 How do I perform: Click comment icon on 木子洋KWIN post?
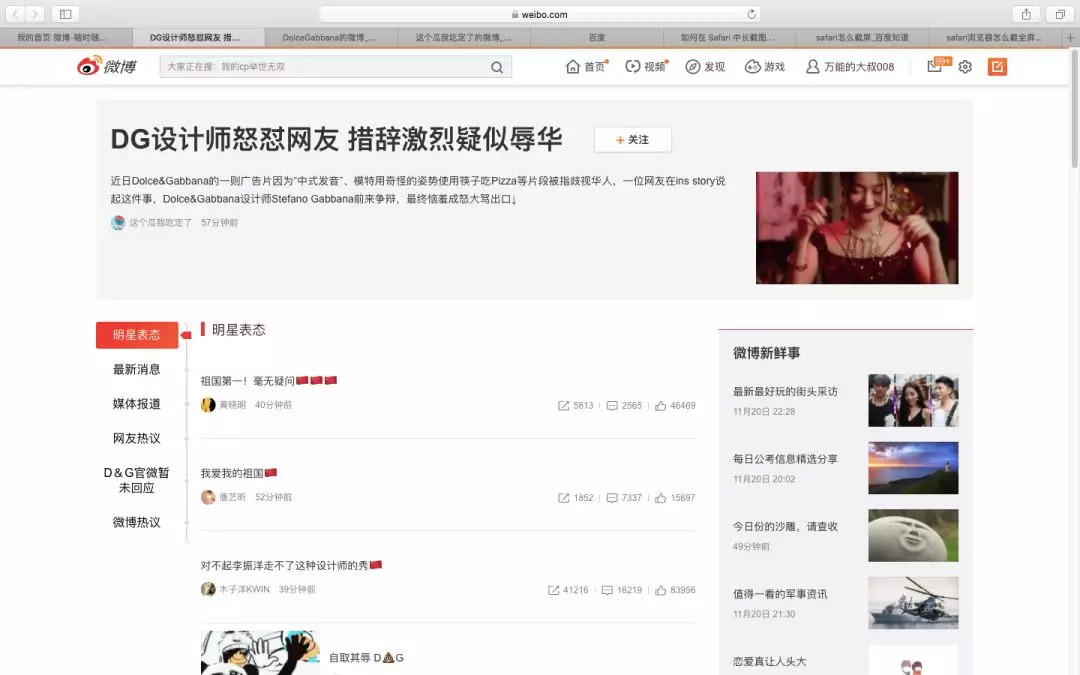pos(607,590)
